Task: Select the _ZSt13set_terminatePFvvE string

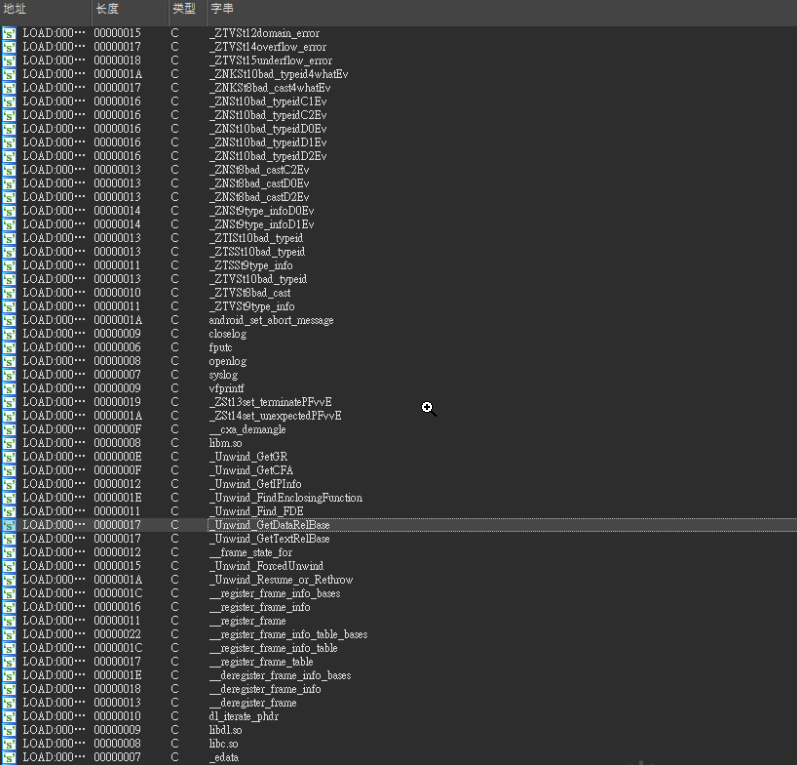Action: (270, 402)
